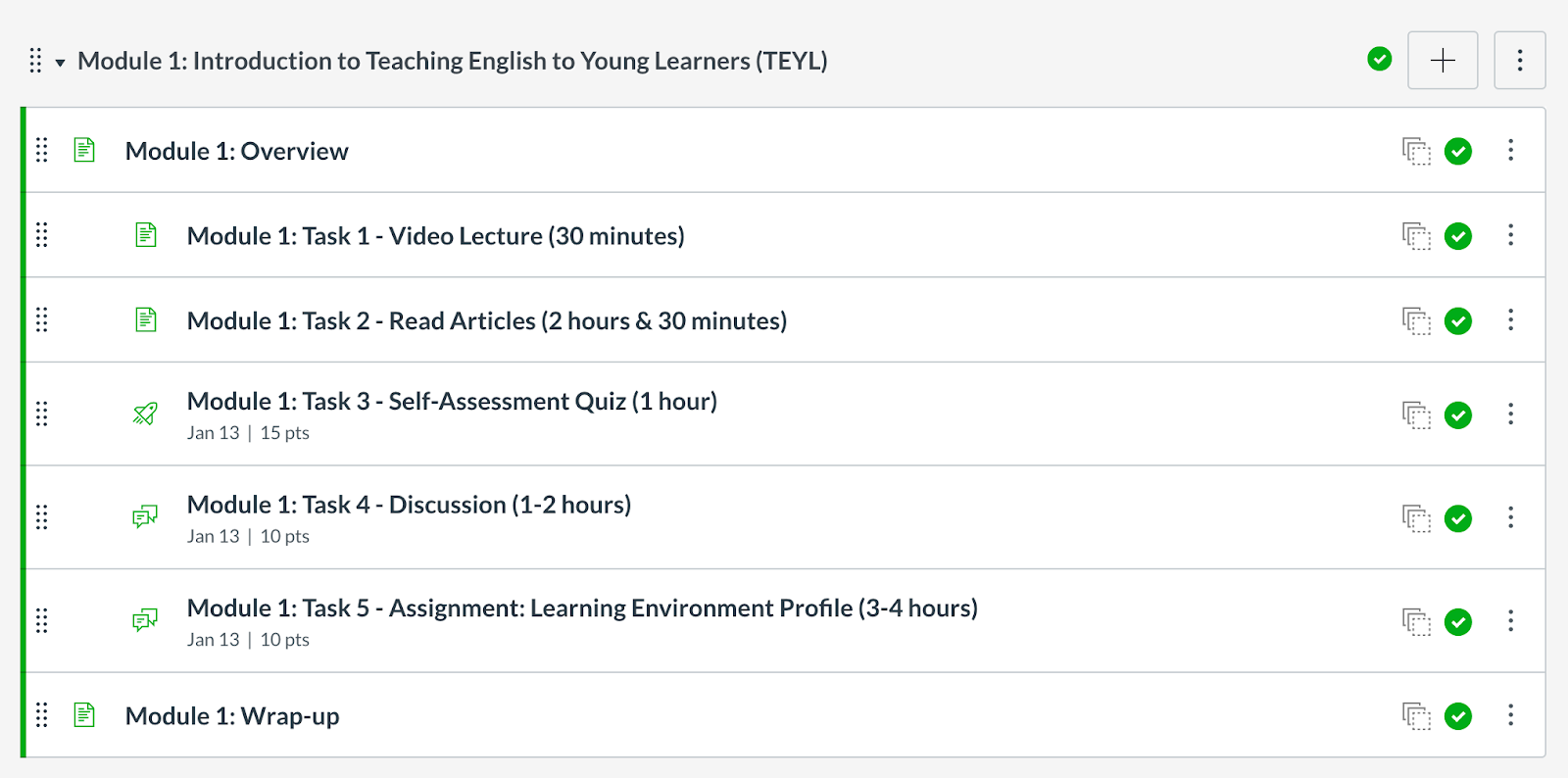Unpublish Module 1: Overview via its green check
This screenshot has width=1568, height=778.
1458,151
